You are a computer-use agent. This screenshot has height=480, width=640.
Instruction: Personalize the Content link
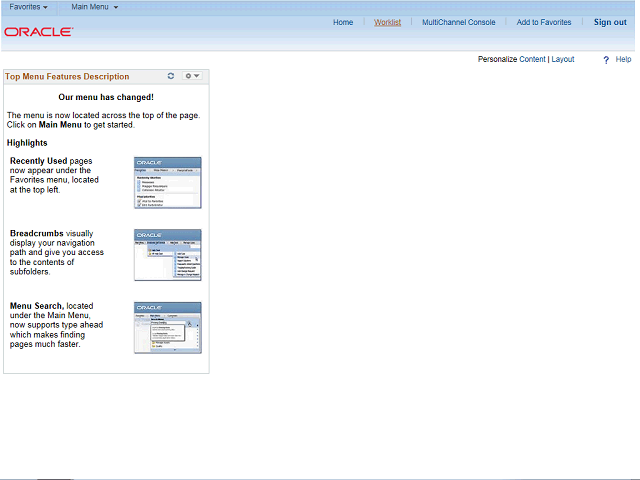(532, 59)
